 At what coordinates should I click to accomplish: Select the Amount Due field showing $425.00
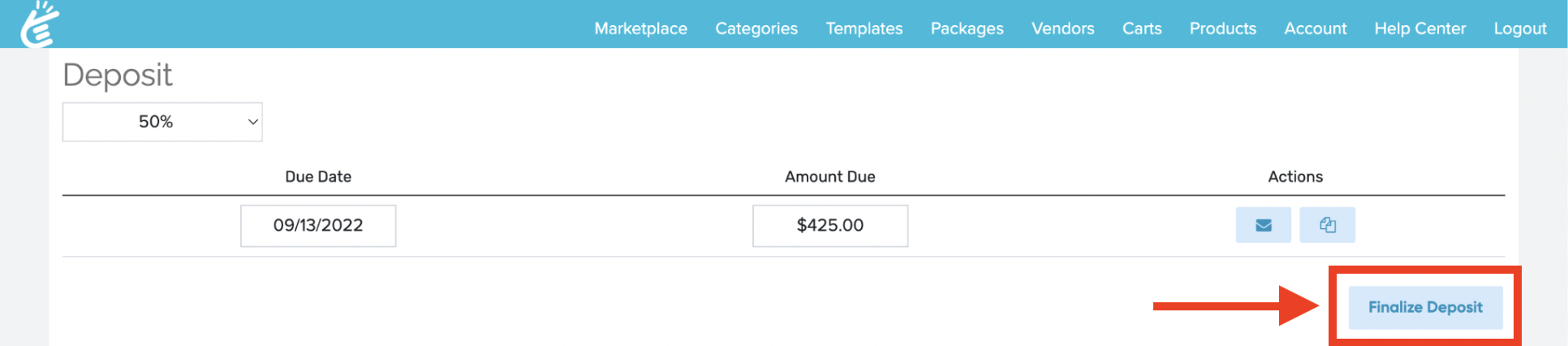pyautogui.click(x=829, y=226)
